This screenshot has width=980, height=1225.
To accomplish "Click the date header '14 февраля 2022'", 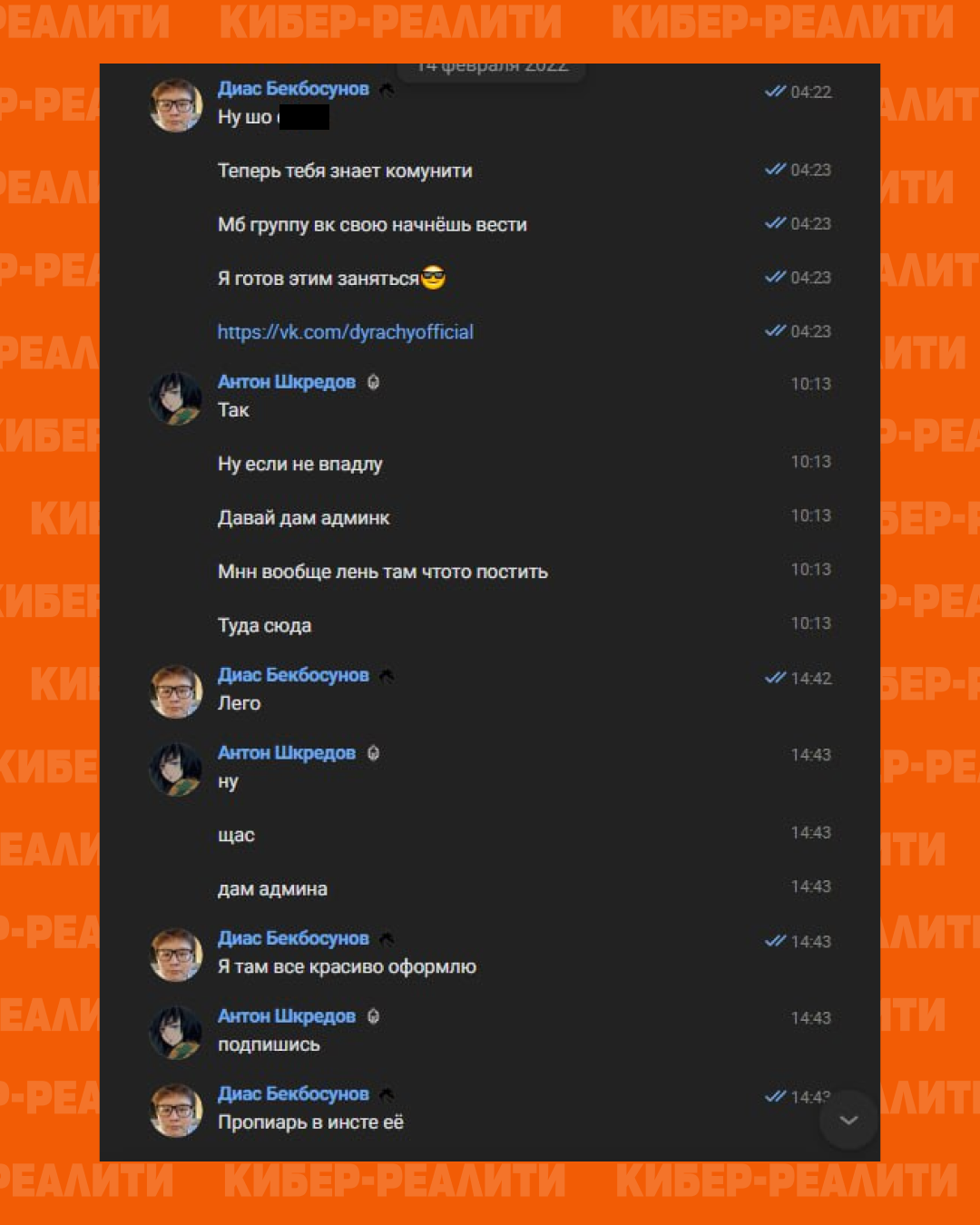I will pos(492,67).
